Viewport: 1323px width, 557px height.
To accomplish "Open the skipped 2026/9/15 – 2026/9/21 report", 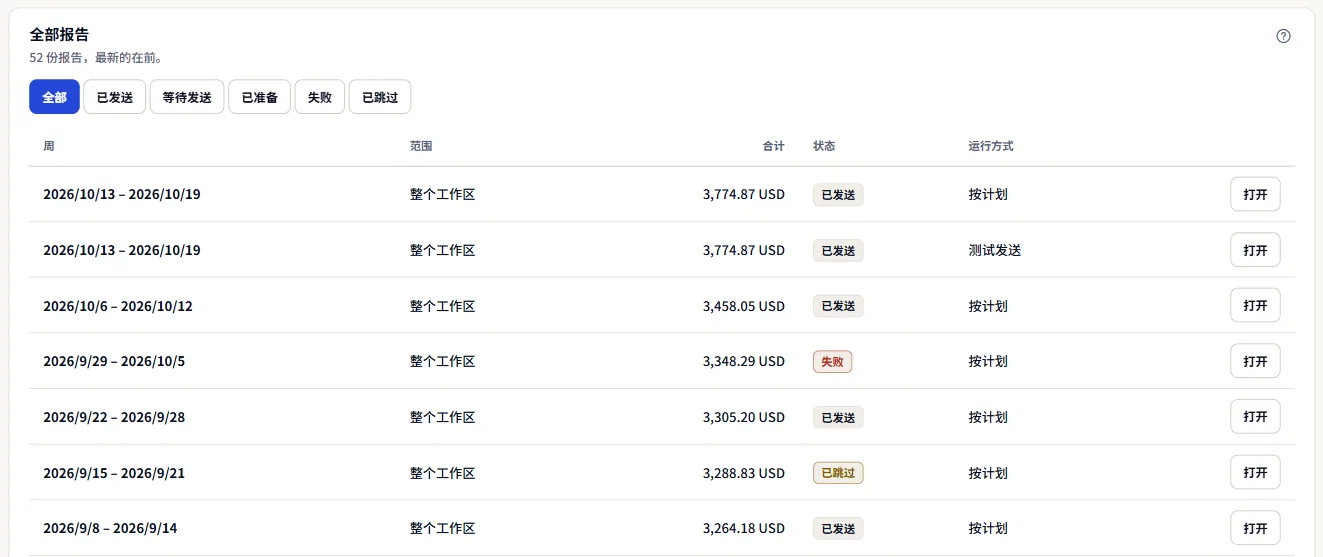I will (x=1255, y=472).
